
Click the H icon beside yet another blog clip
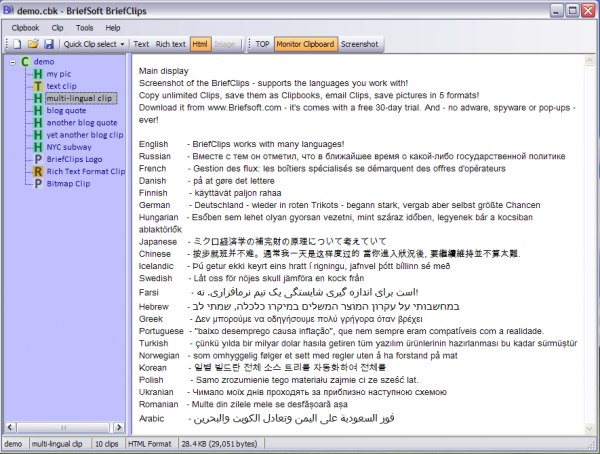pos(38,135)
